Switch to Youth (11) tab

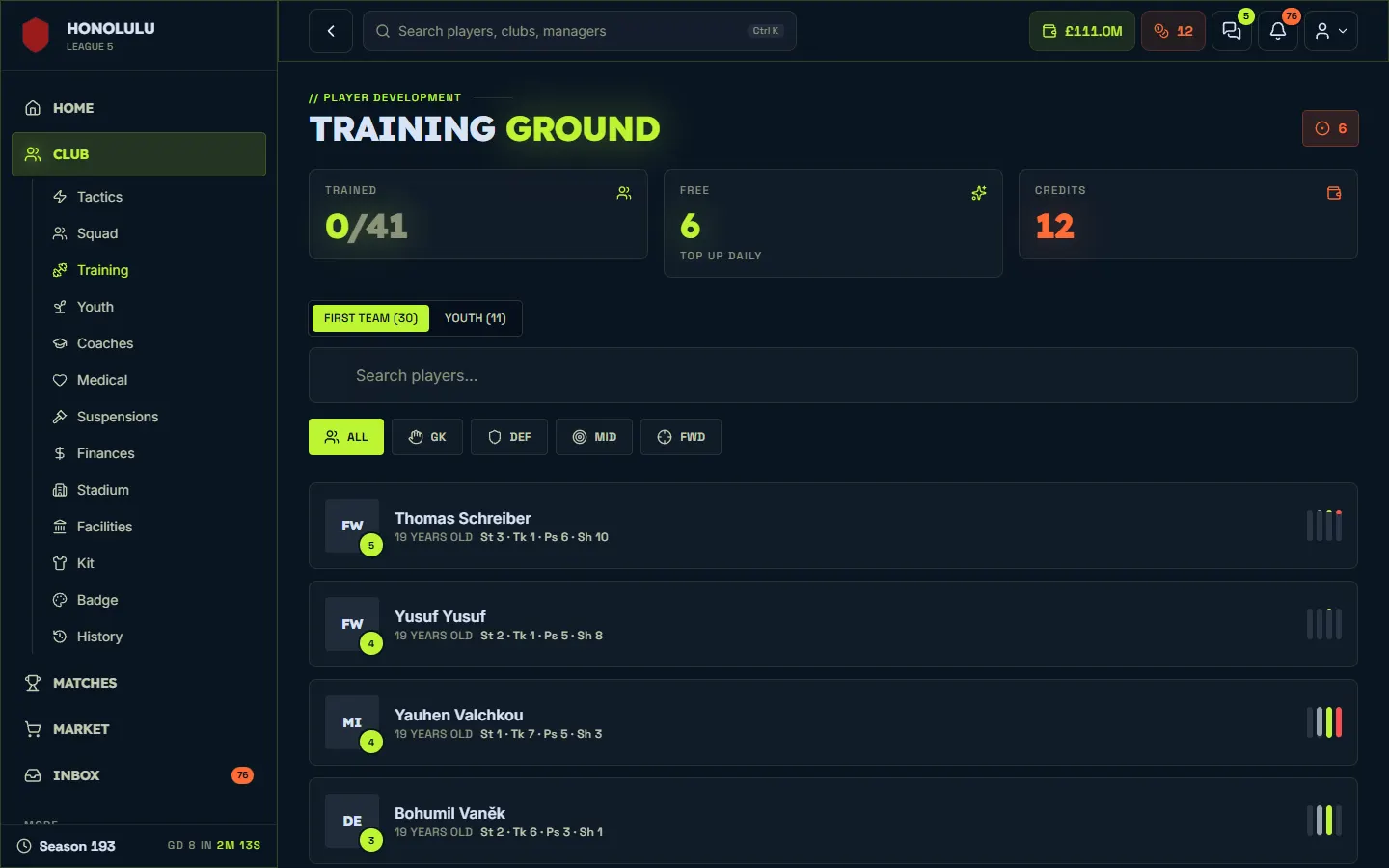tap(475, 318)
